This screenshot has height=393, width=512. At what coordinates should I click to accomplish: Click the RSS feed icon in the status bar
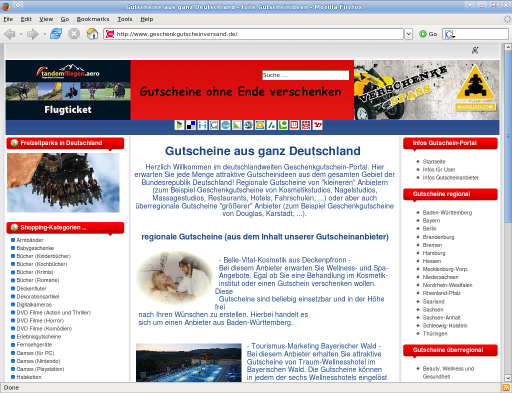[x=506, y=388]
